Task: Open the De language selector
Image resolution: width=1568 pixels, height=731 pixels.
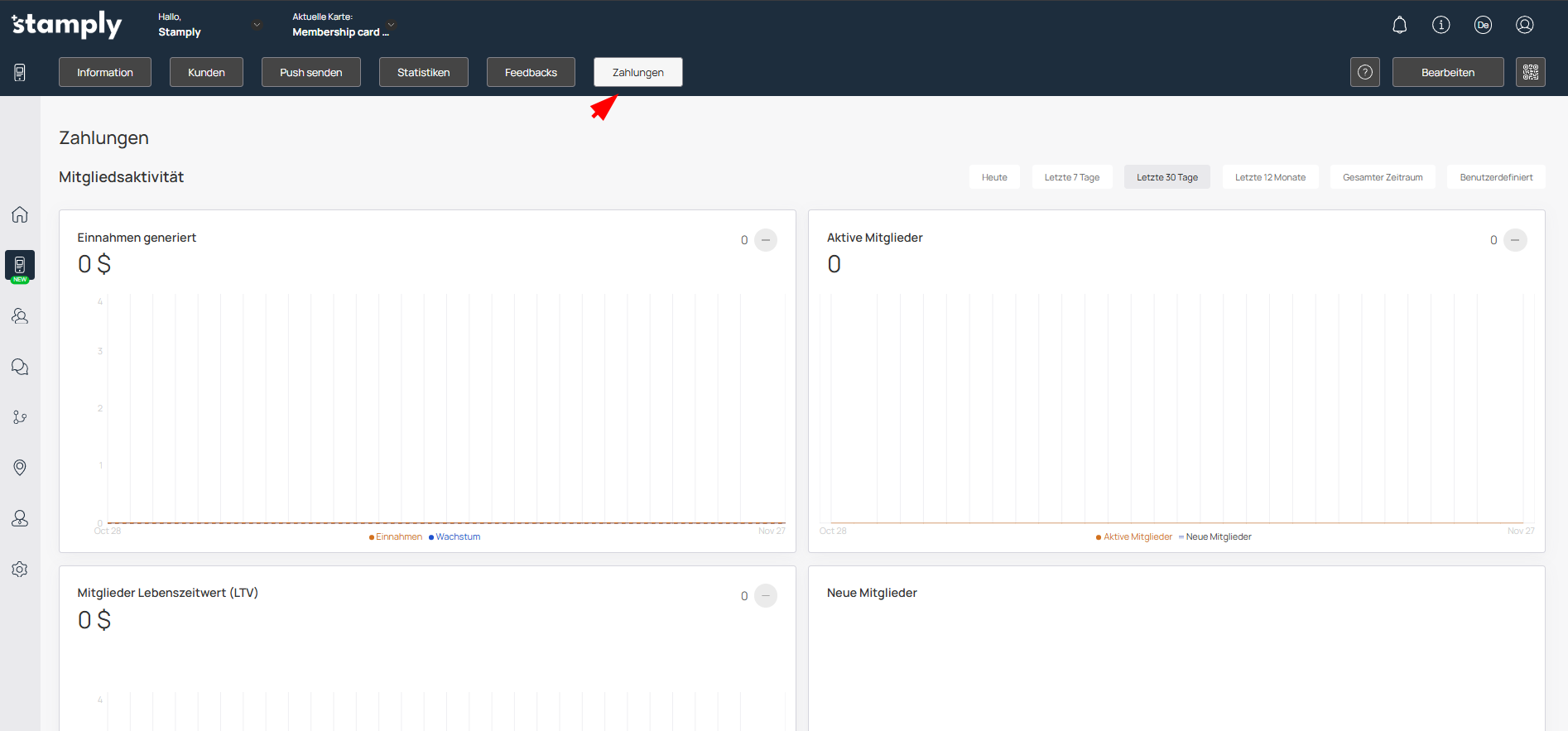Action: [1483, 25]
